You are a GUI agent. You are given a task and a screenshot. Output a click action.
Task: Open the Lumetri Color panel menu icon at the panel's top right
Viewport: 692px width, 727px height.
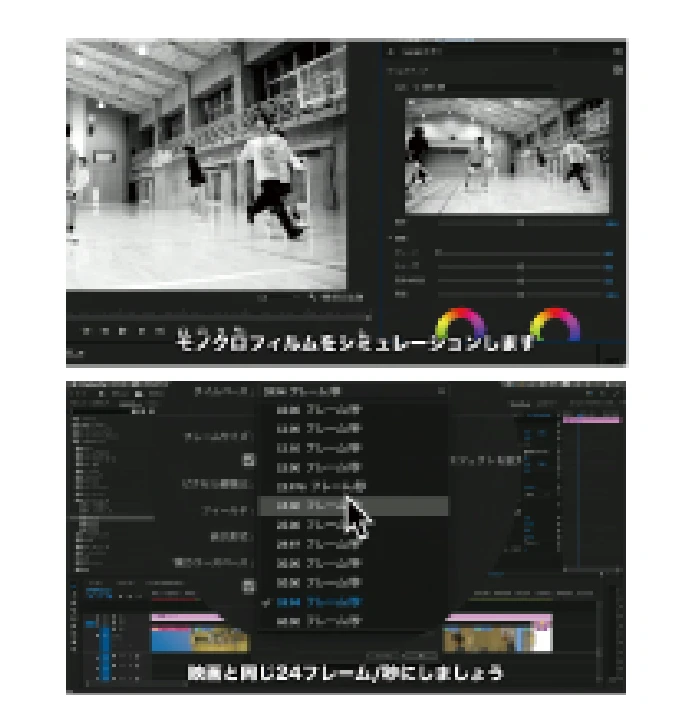(618, 51)
